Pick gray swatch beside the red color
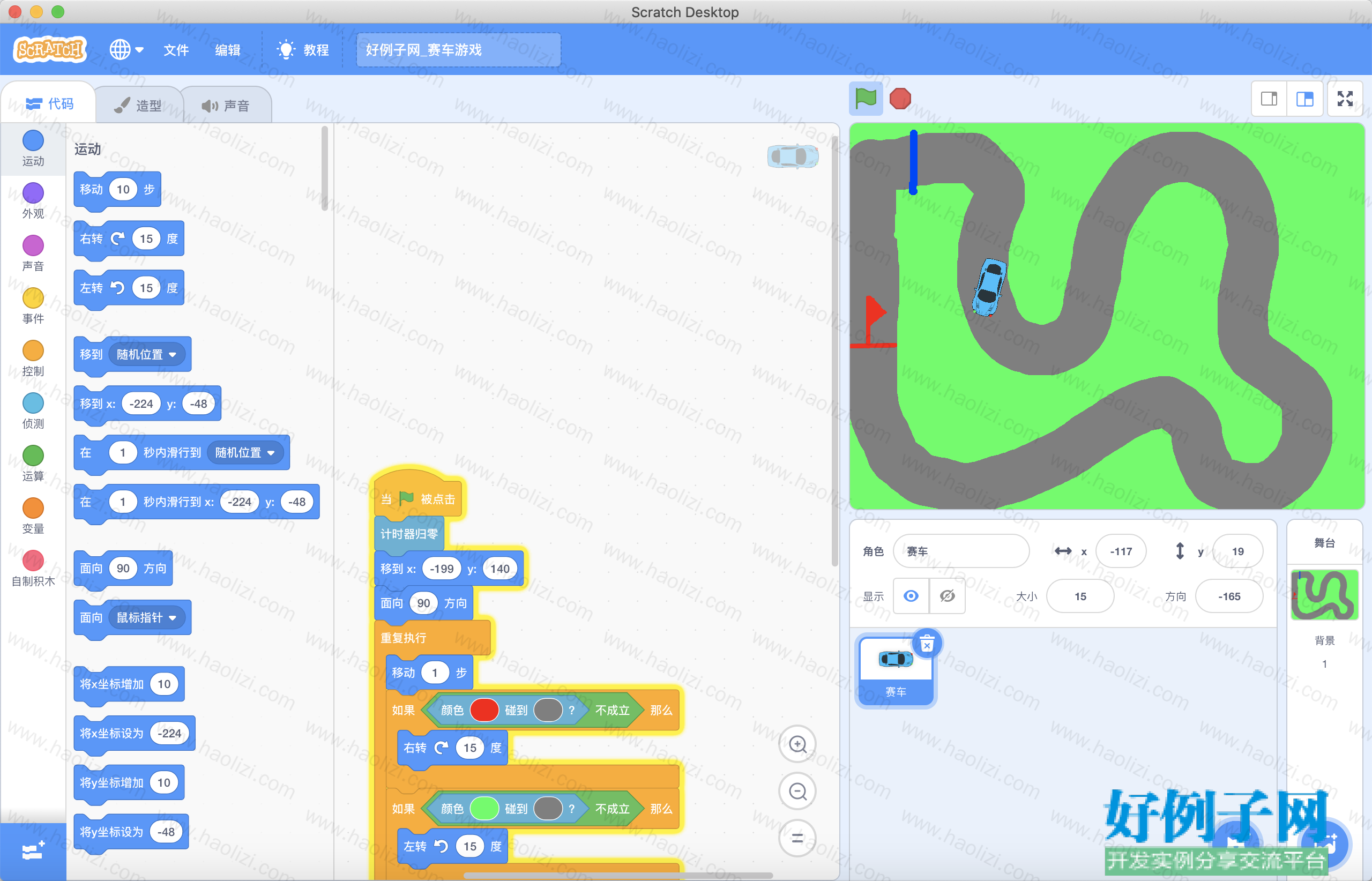The image size is (1372, 881). point(548,710)
